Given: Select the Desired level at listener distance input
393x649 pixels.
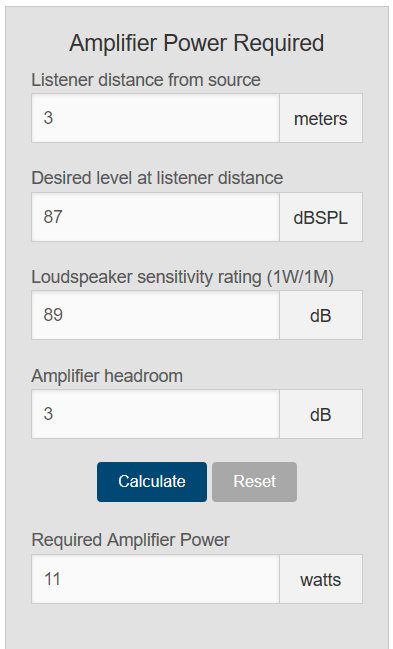Looking at the screenshot, I should click(x=155, y=217).
